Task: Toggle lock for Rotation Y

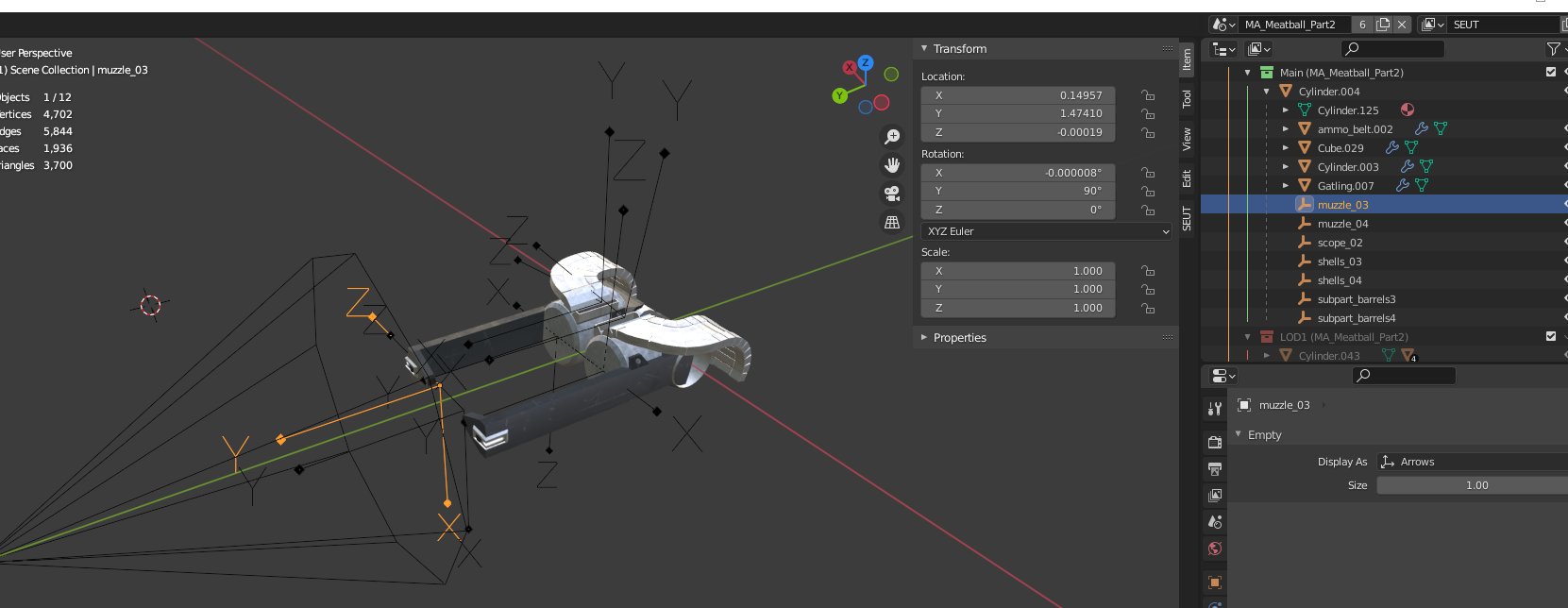Action: point(1148,191)
